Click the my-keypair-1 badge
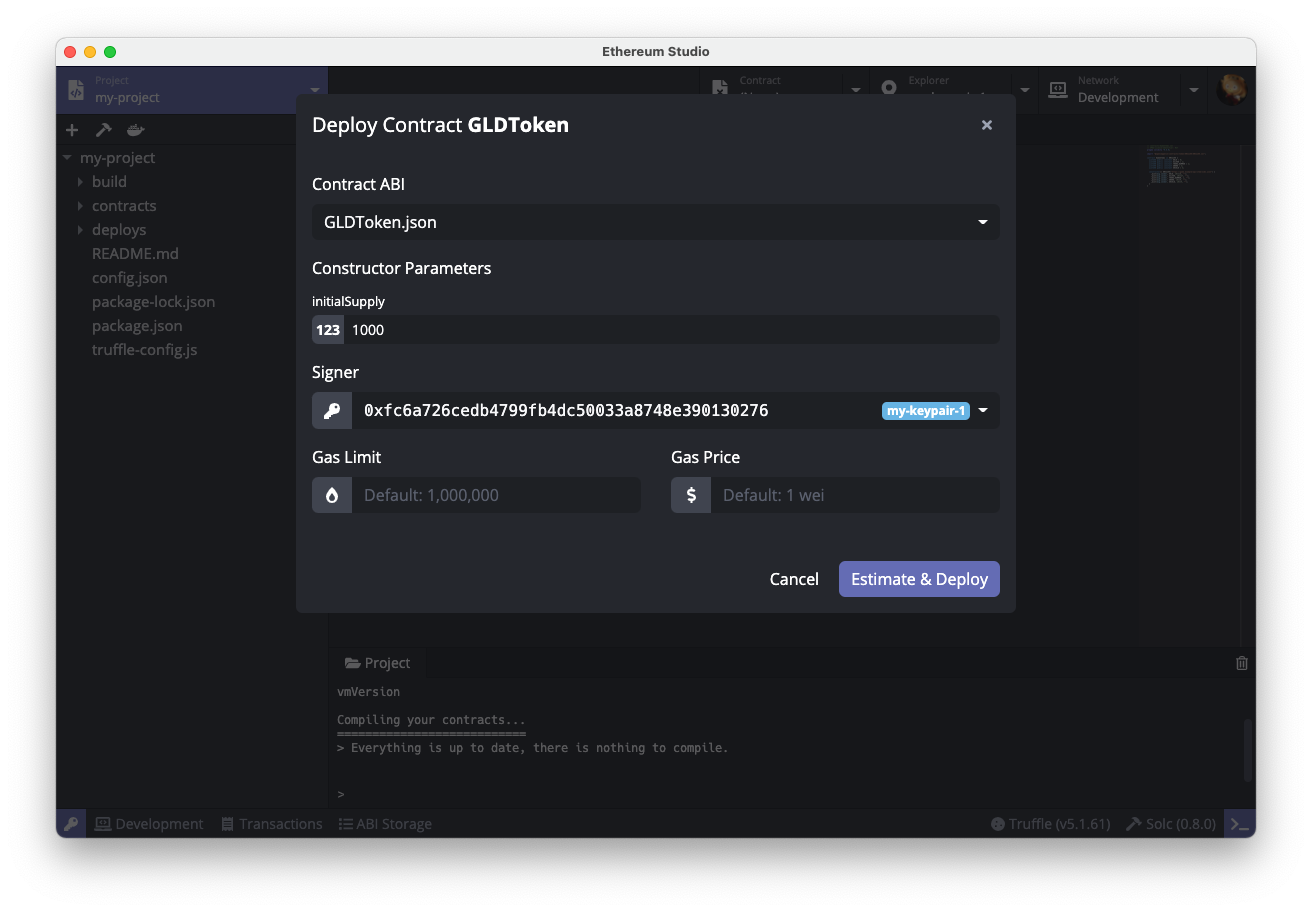 pyautogui.click(x=926, y=410)
